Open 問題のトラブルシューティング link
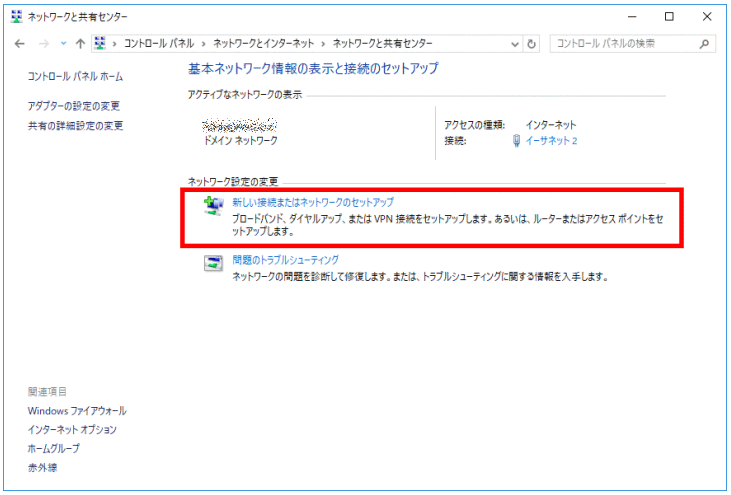The height and width of the screenshot is (495, 731). point(285,259)
